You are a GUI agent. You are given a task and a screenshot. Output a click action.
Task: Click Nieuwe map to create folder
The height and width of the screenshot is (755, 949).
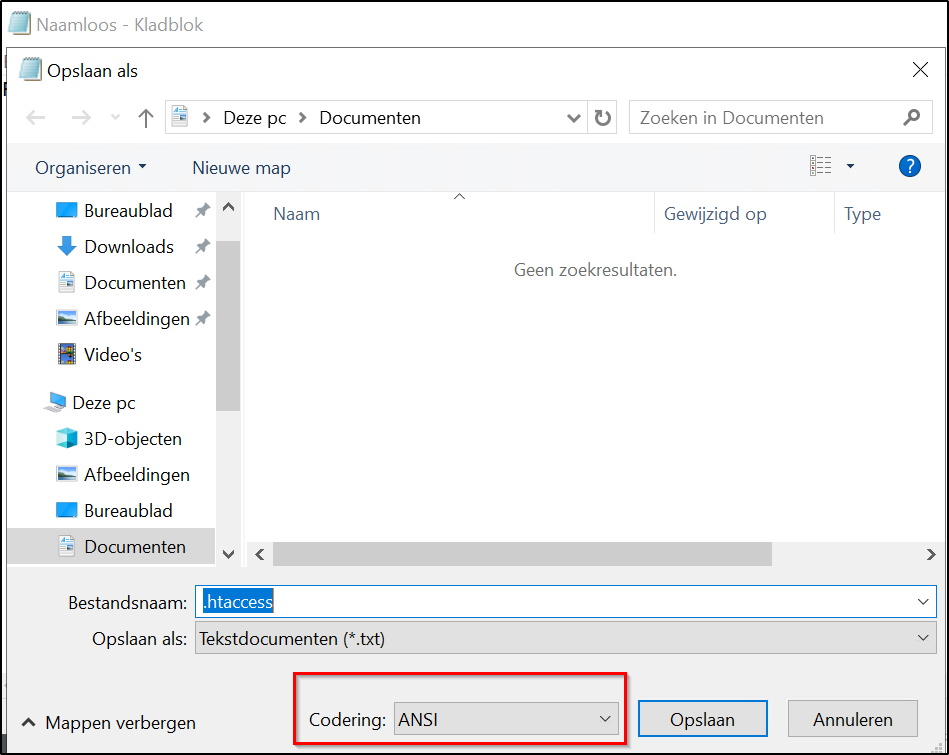pos(241,168)
